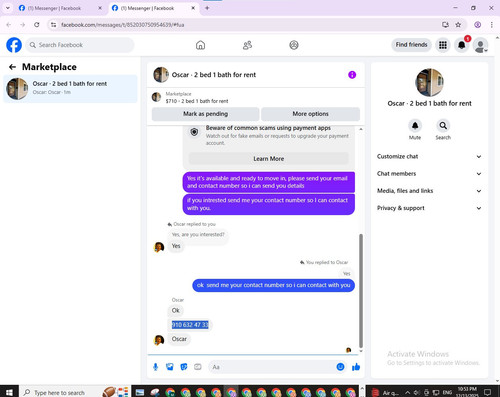Image resolution: width=500 pixels, height=397 pixels.
Task: Expand Privacy & support section
Action: [x=429, y=208]
